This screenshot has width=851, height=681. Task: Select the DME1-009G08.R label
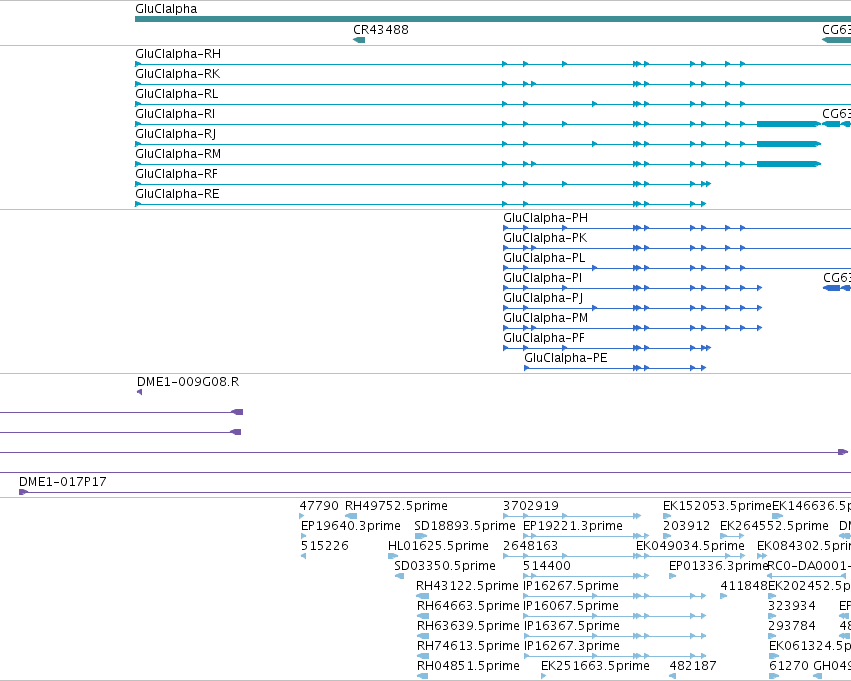pos(188,382)
